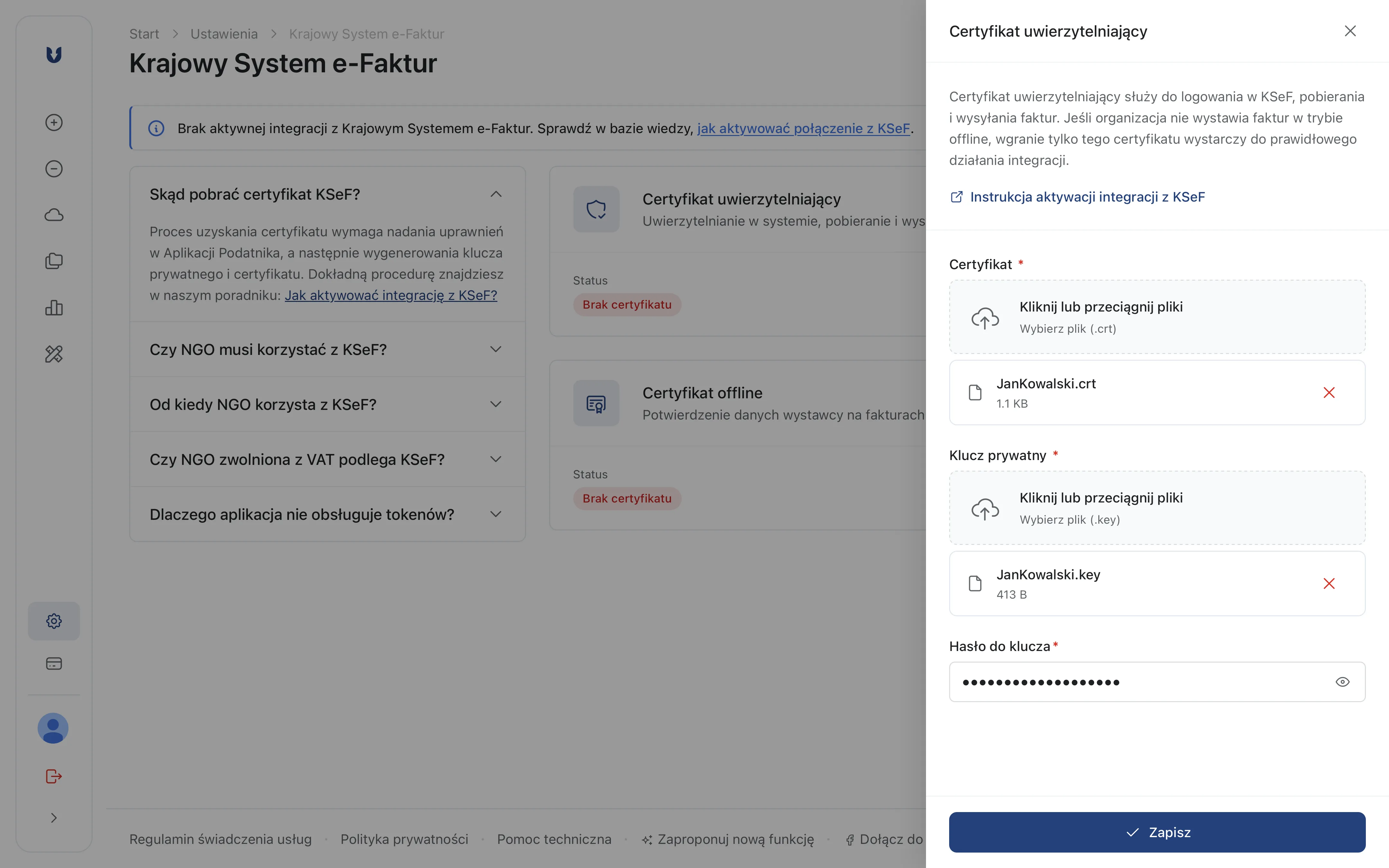1389x868 pixels.
Task: Go to Ustawienia in the breadcrumb
Action: (224, 34)
